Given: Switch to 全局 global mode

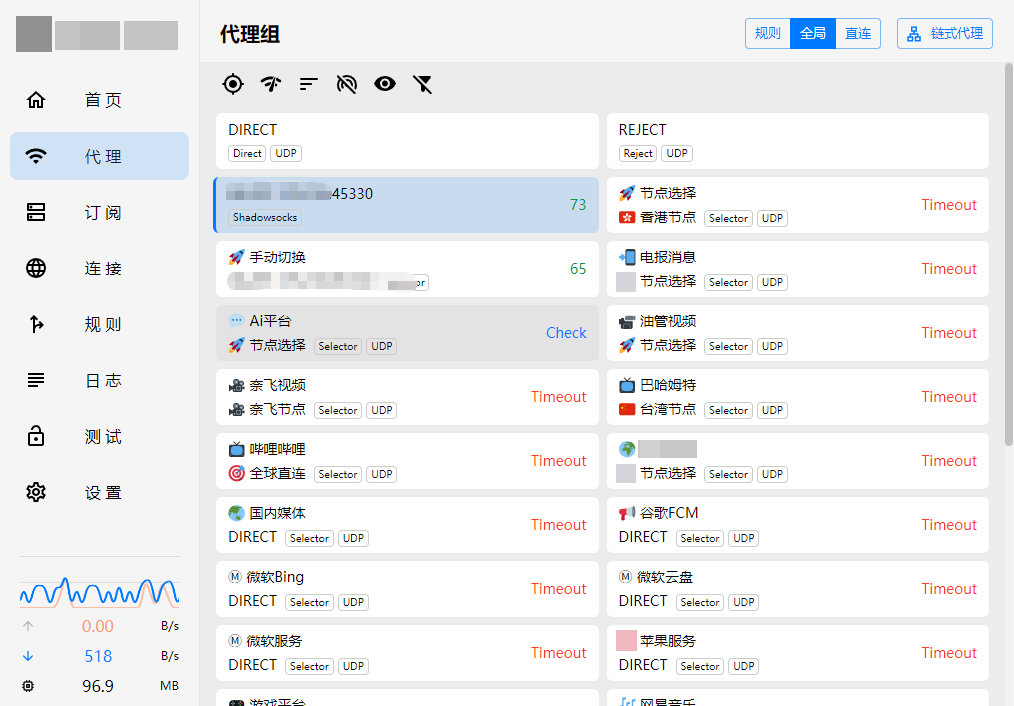Looking at the screenshot, I should [813, 34].
